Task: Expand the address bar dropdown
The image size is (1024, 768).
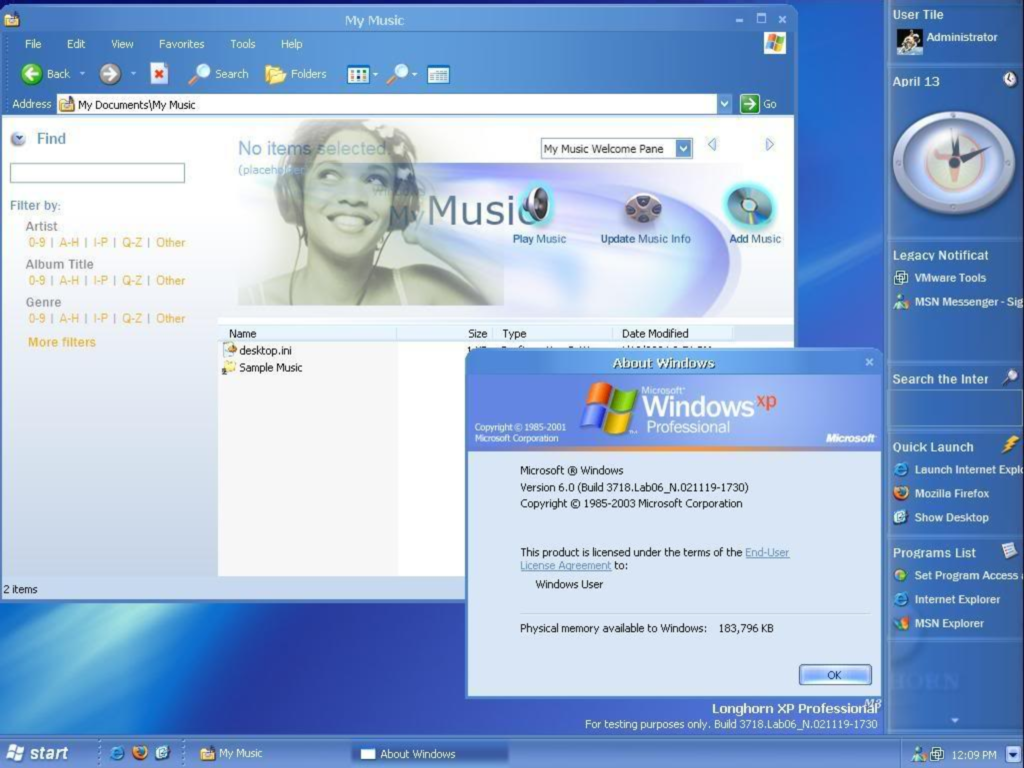Action: click(x=724, y=104)
